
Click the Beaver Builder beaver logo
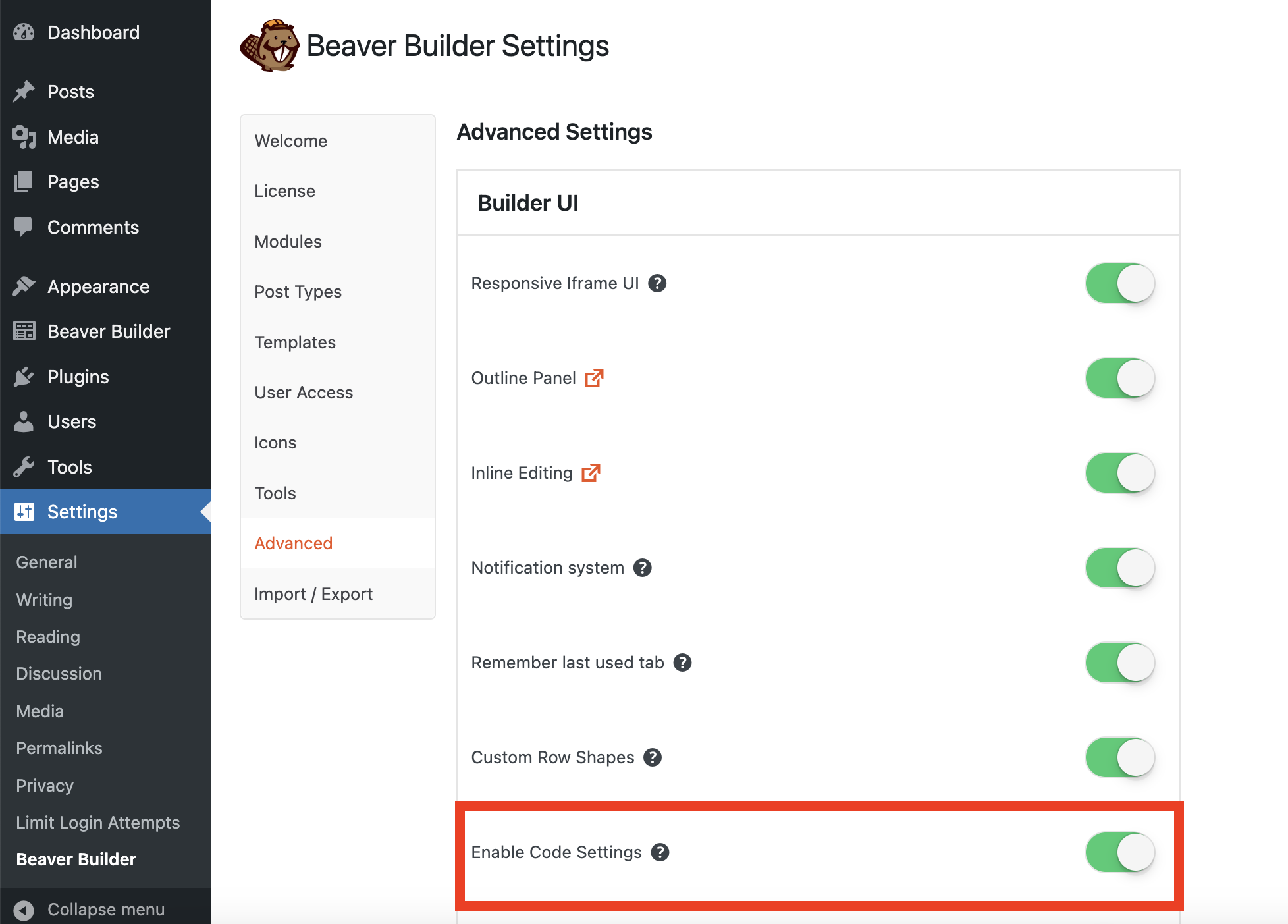click(270, 45)
